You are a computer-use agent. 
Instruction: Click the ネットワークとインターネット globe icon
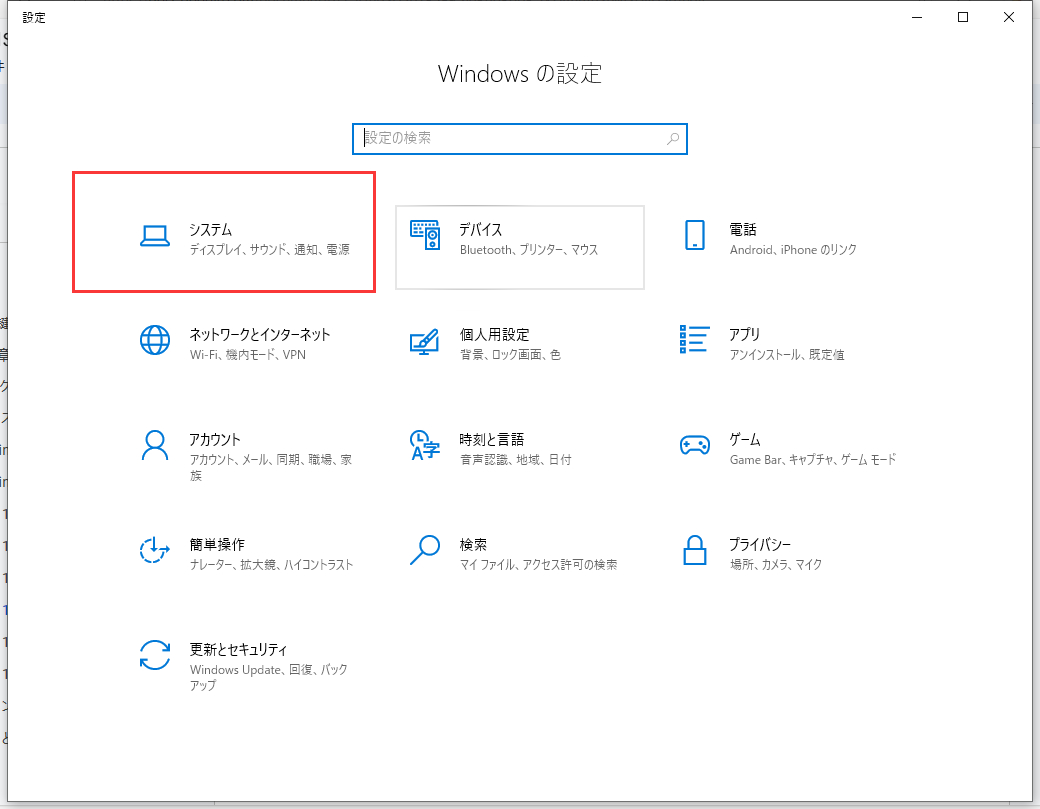(155, 340)
